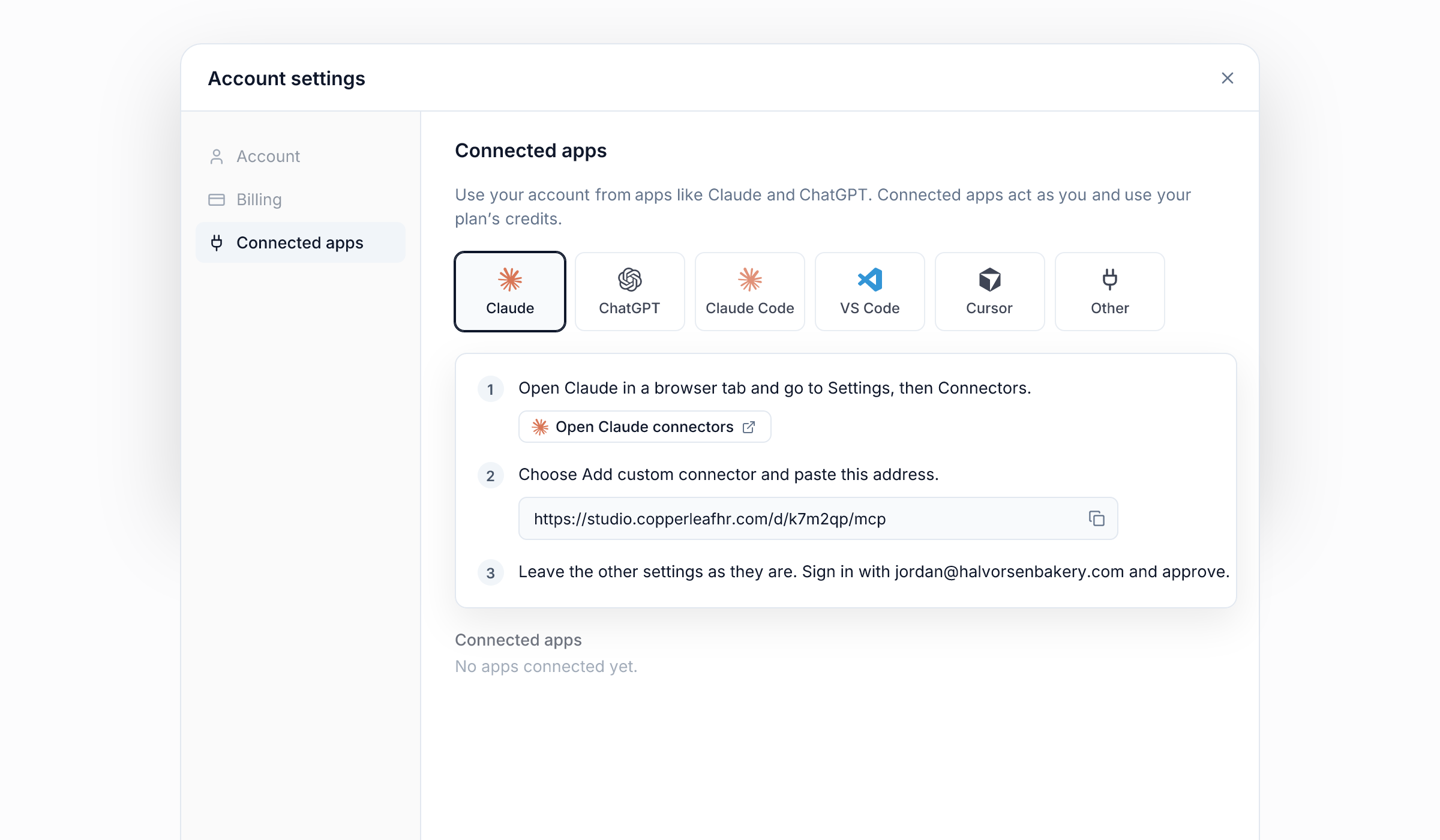Image resolution: width=1440 pixels, height=840 pixels.
Task: Click the connector URL address field
Action: pyautogui.click(x=818, y=518)
